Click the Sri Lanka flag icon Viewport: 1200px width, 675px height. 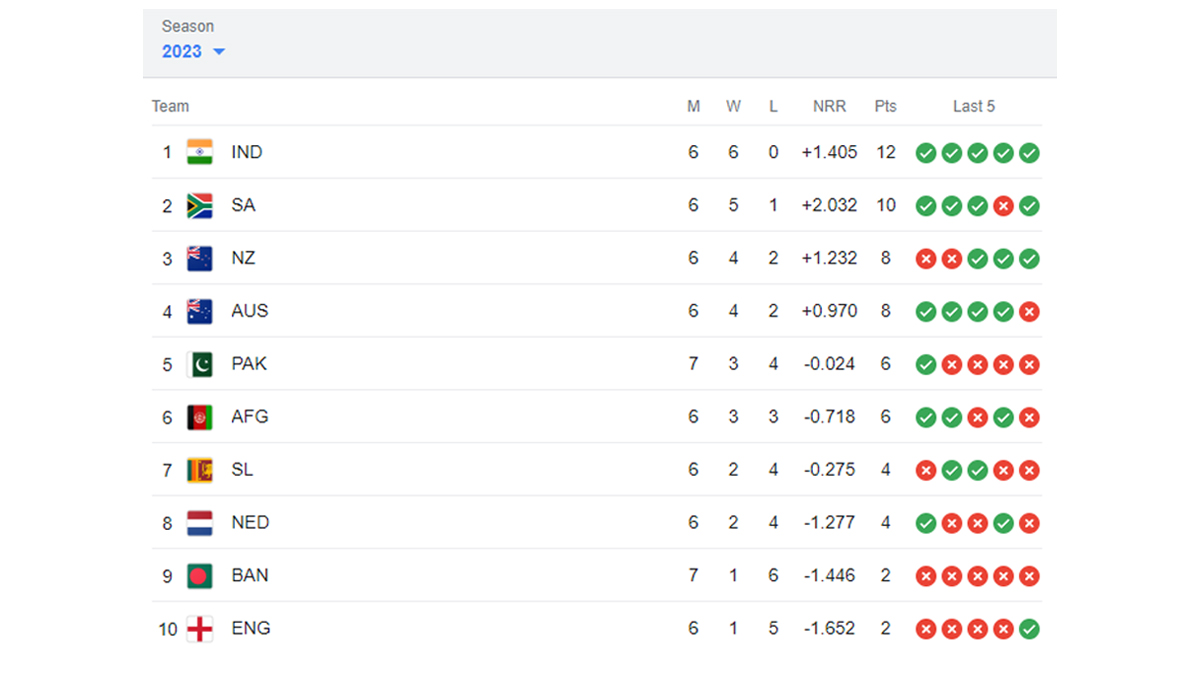200,470
